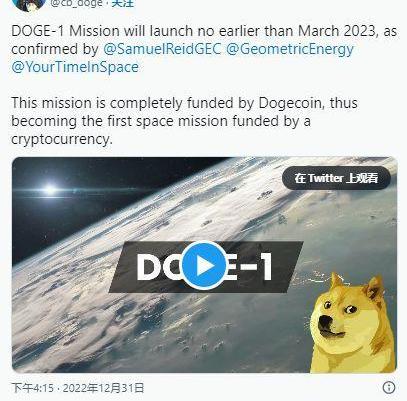The image size is (407, 401).
Task: Open the tweet timestamp 下午4:15
Action: coord(32,388)
